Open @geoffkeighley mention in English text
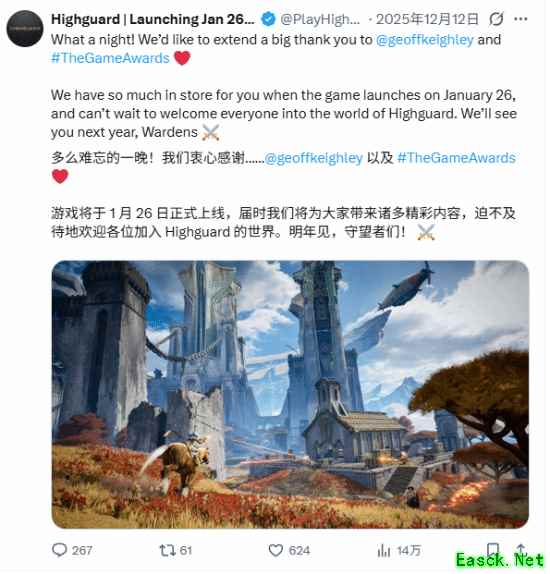 424,40
